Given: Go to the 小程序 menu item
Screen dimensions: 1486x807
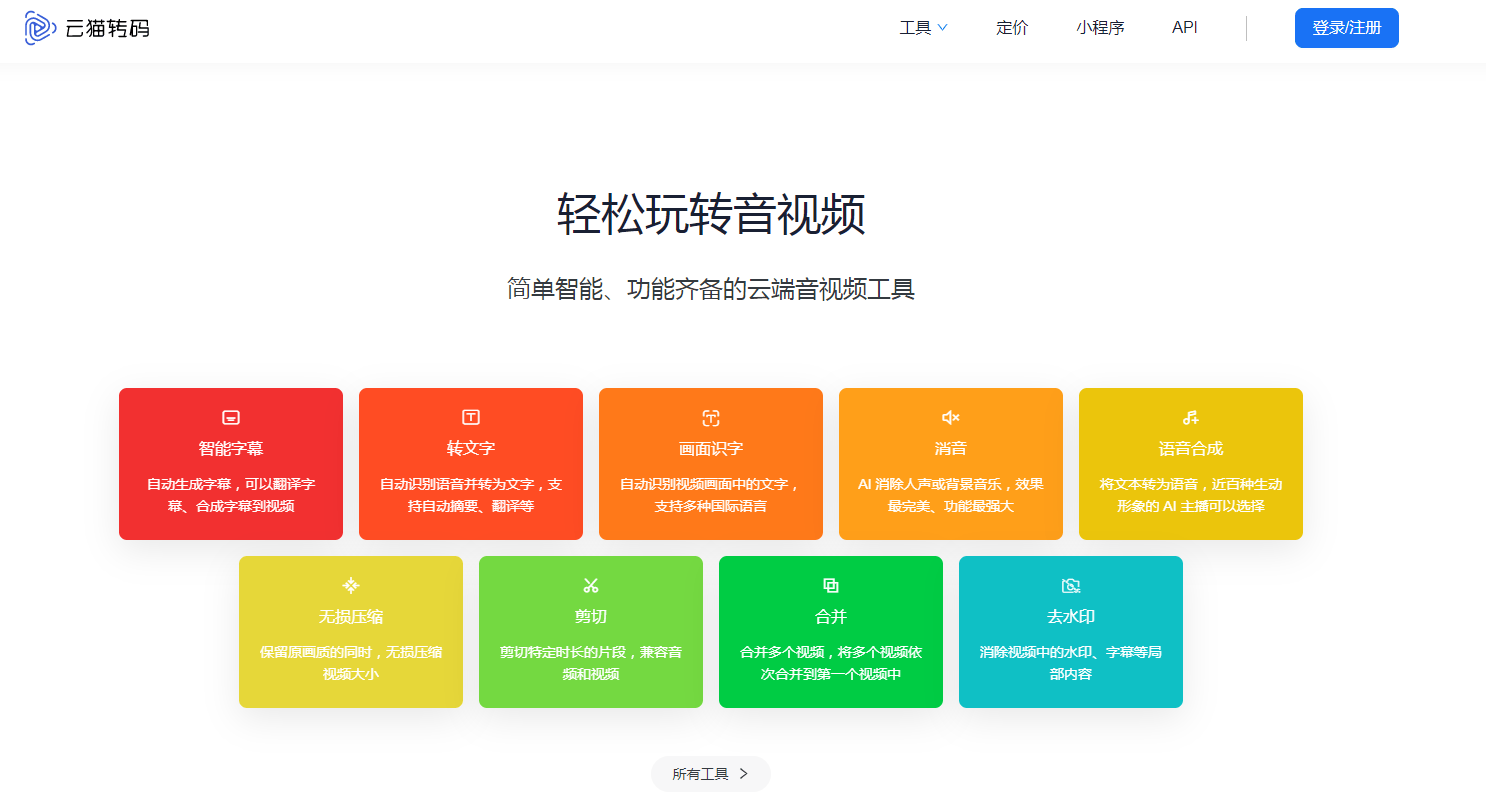Looking at the screenshot, I should click(1100, 28).
